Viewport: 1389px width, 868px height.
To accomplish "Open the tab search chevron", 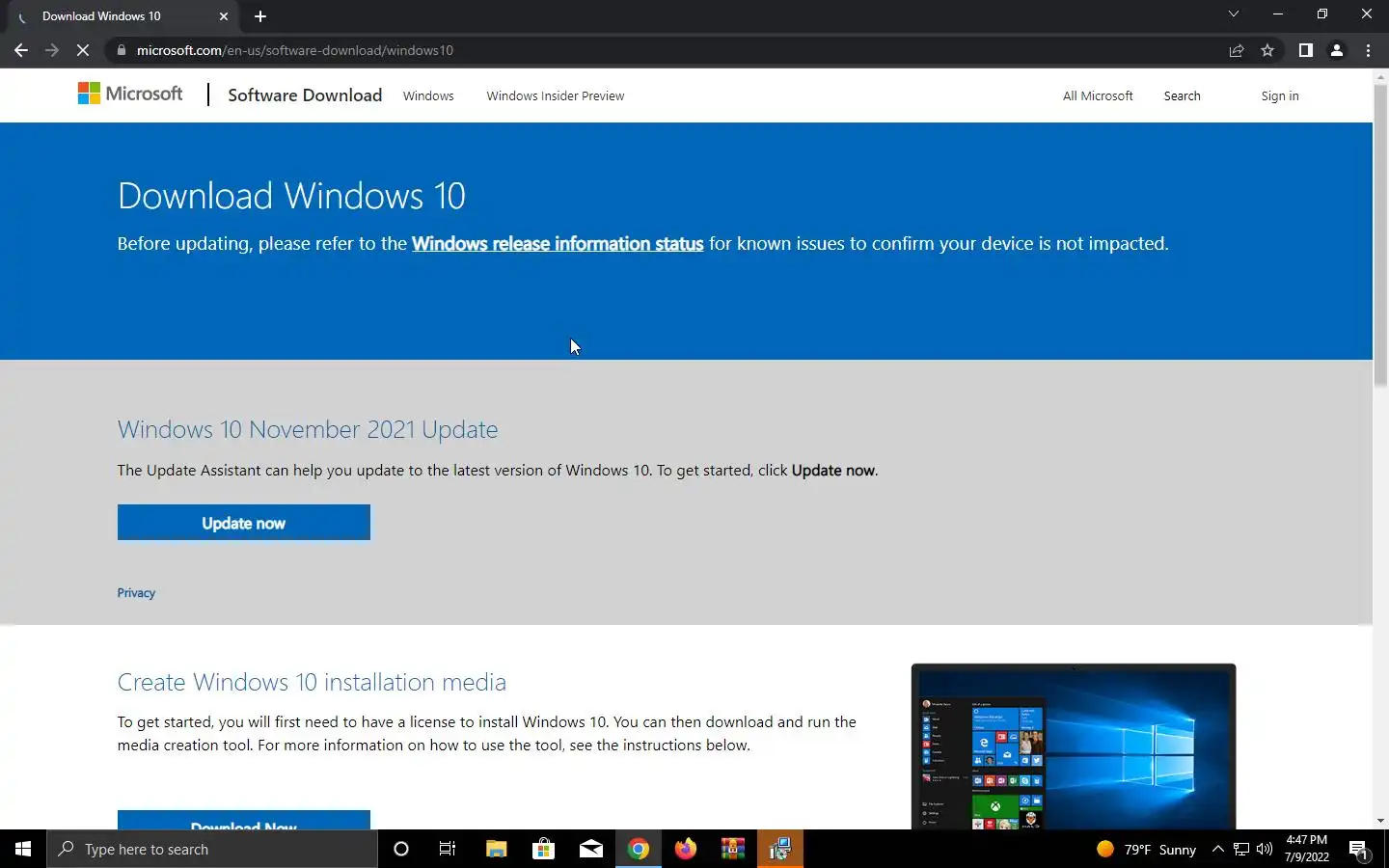I will point(1233,14).
